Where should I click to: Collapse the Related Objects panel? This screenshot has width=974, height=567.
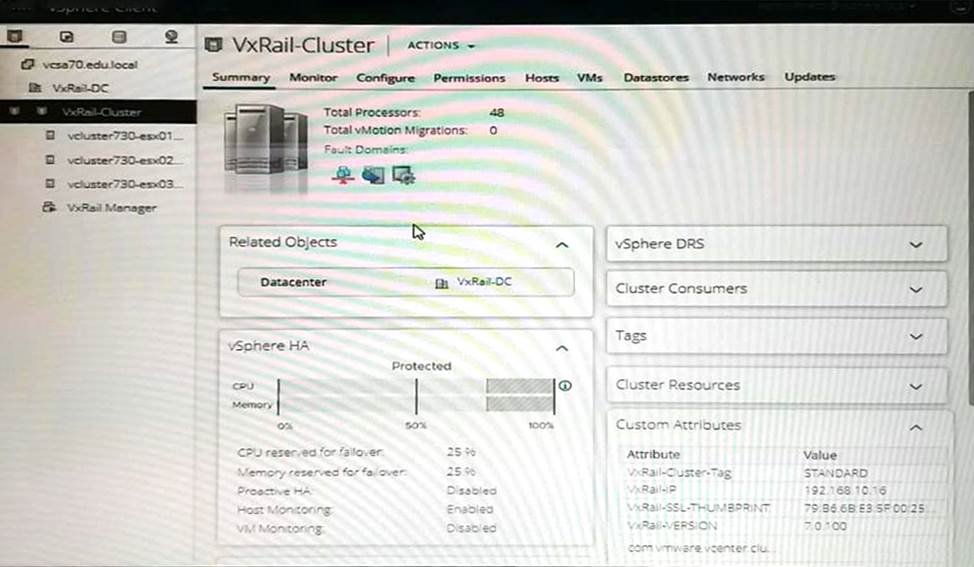pos(562,244)
